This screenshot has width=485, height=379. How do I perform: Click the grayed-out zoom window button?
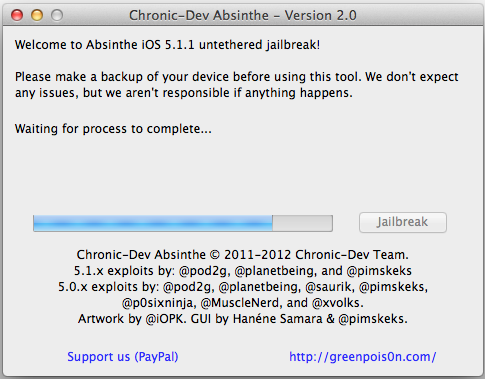pos(57,15)
